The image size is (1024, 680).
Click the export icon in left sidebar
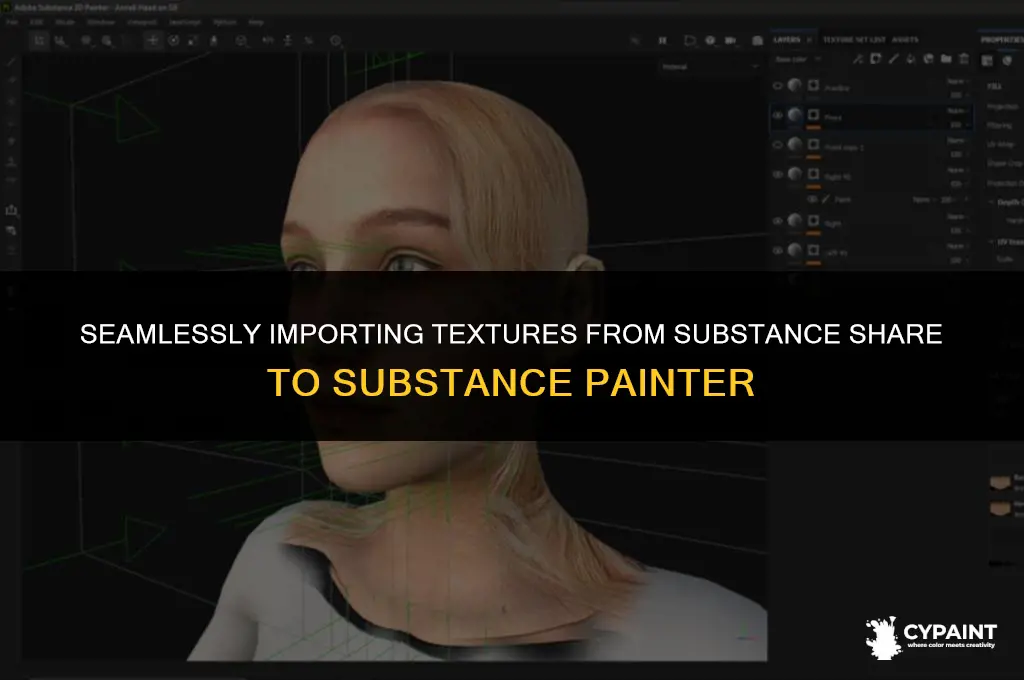(11, 210)
